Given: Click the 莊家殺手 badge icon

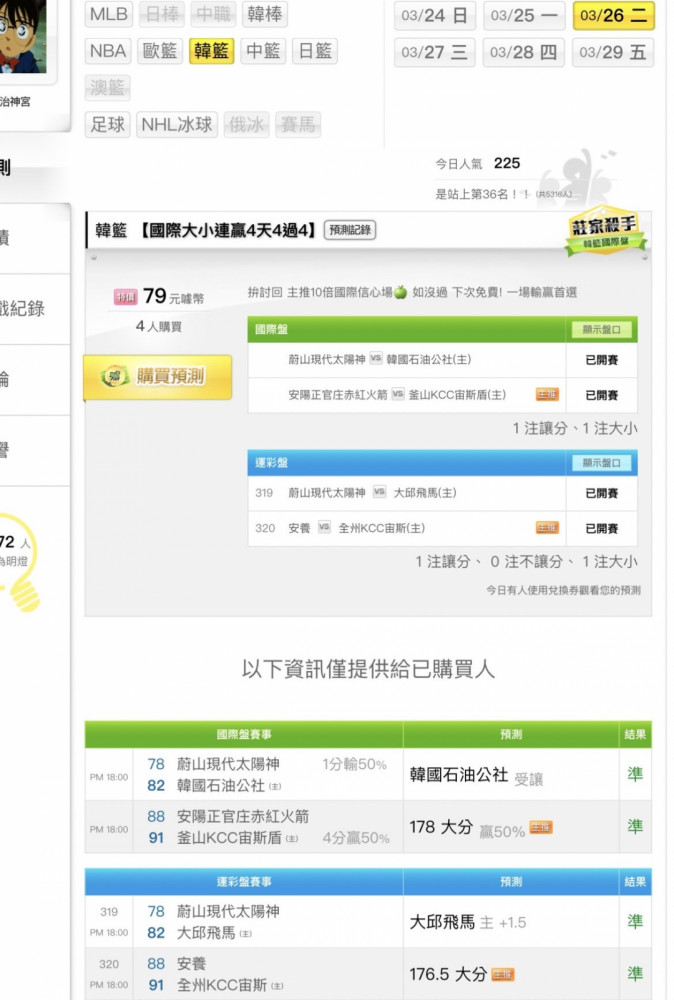Looking at the screenshot, I should coord(604,231).
